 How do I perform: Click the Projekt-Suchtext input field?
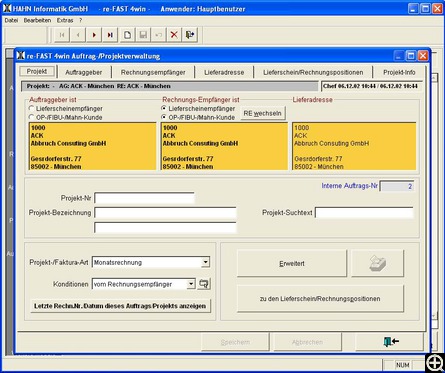364,213
